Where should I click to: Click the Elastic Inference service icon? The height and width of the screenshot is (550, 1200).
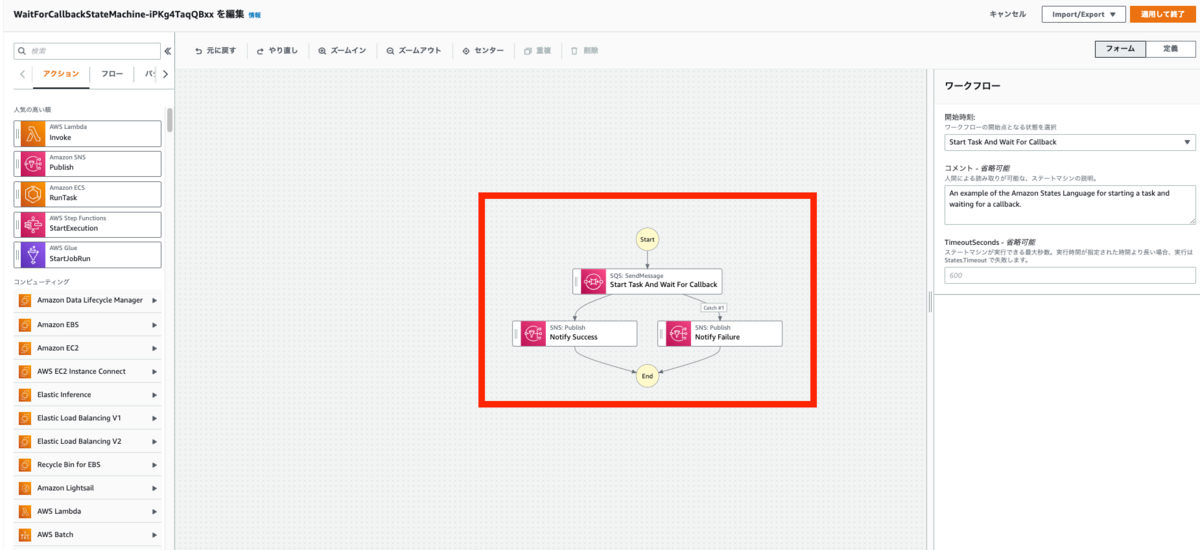[x=24, y=394]
